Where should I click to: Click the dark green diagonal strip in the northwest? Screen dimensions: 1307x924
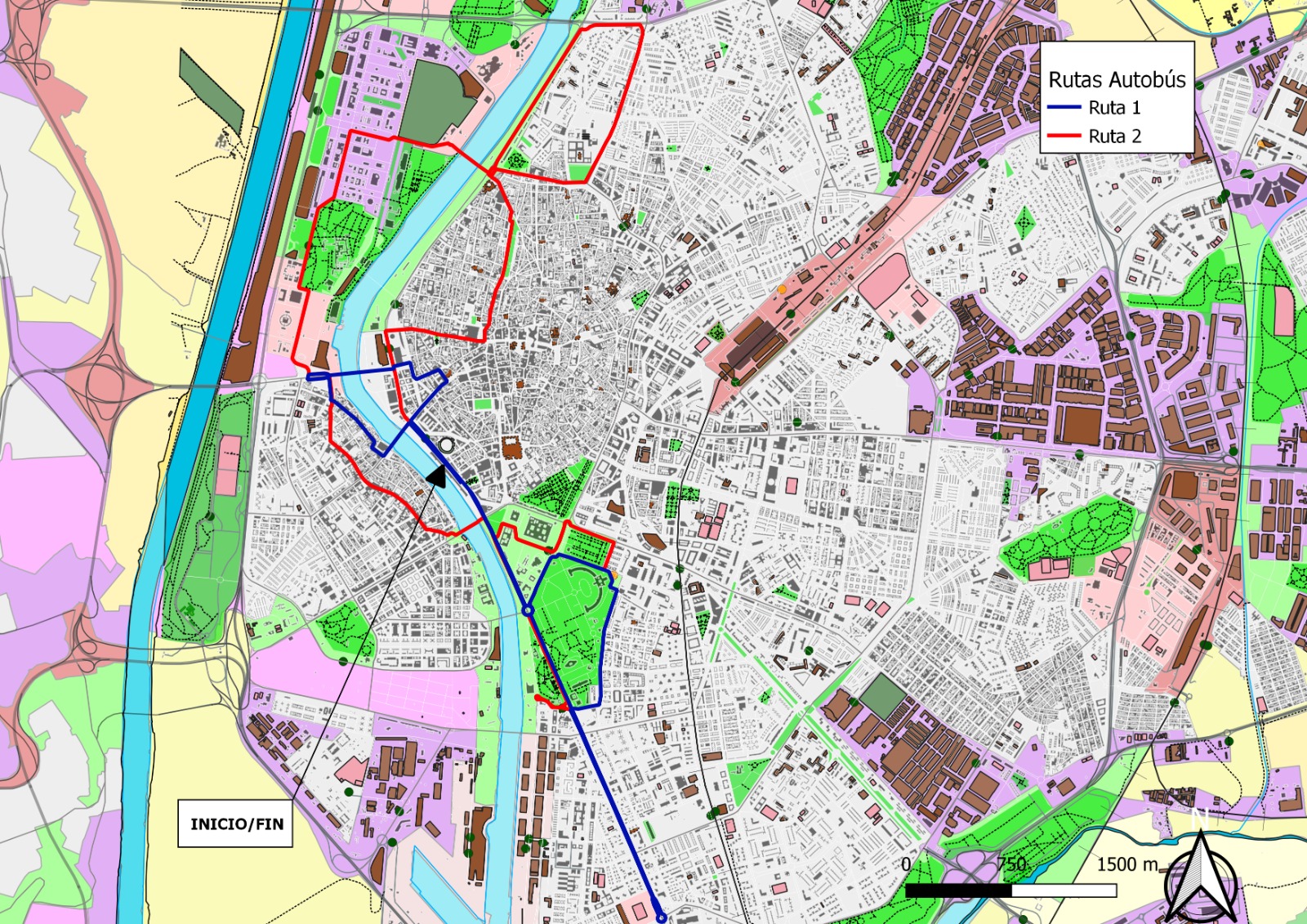[x=211, y=90]
